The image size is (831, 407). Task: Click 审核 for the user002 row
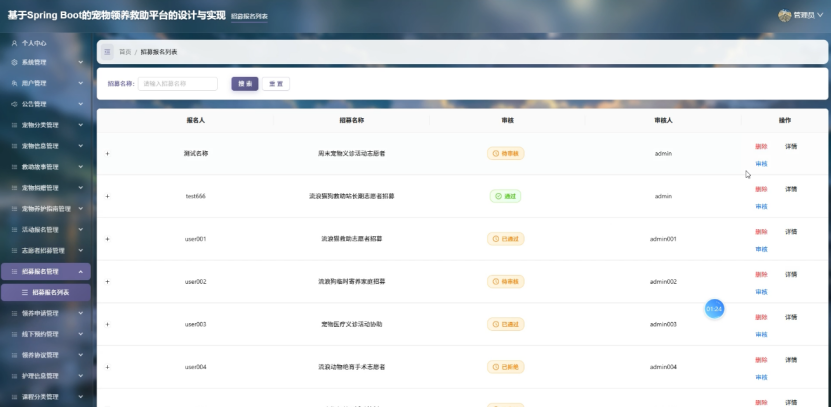coord(761,292)
